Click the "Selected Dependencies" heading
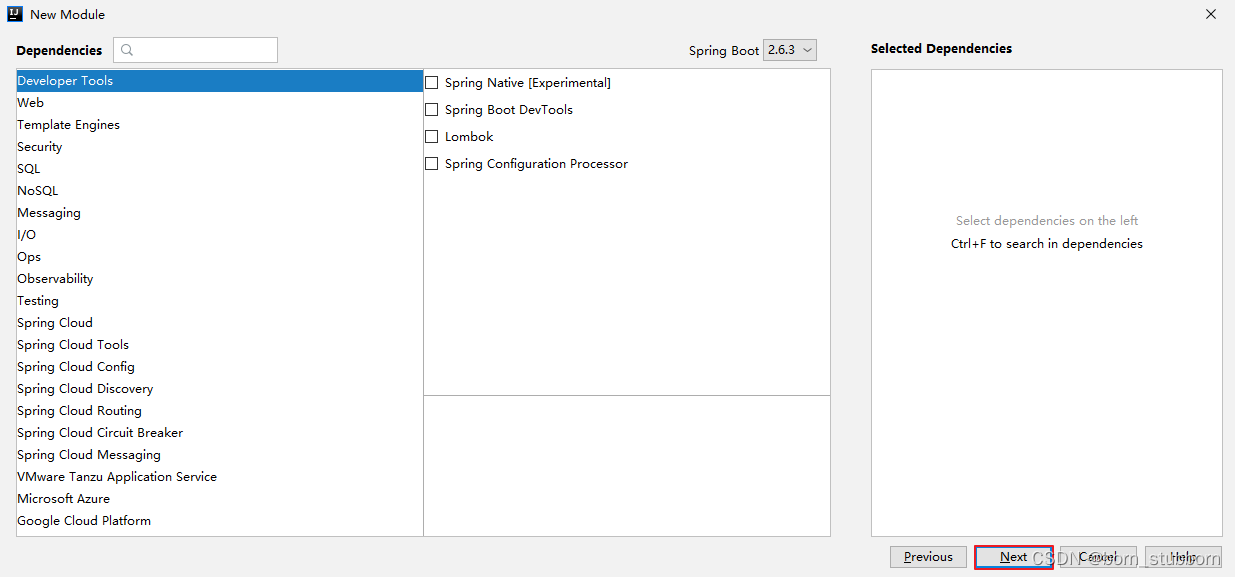Image resolution: width=1235 pixels, height=577 pixels. click(x=941, y=48)
